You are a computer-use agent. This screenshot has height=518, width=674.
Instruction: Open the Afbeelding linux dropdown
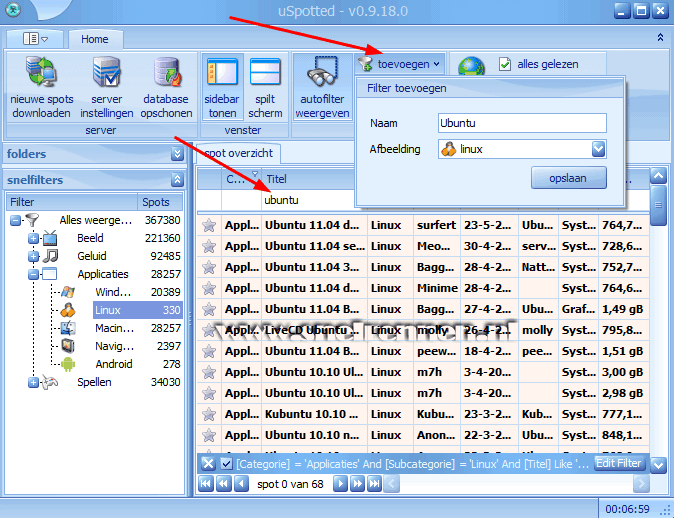pos(598,149)
